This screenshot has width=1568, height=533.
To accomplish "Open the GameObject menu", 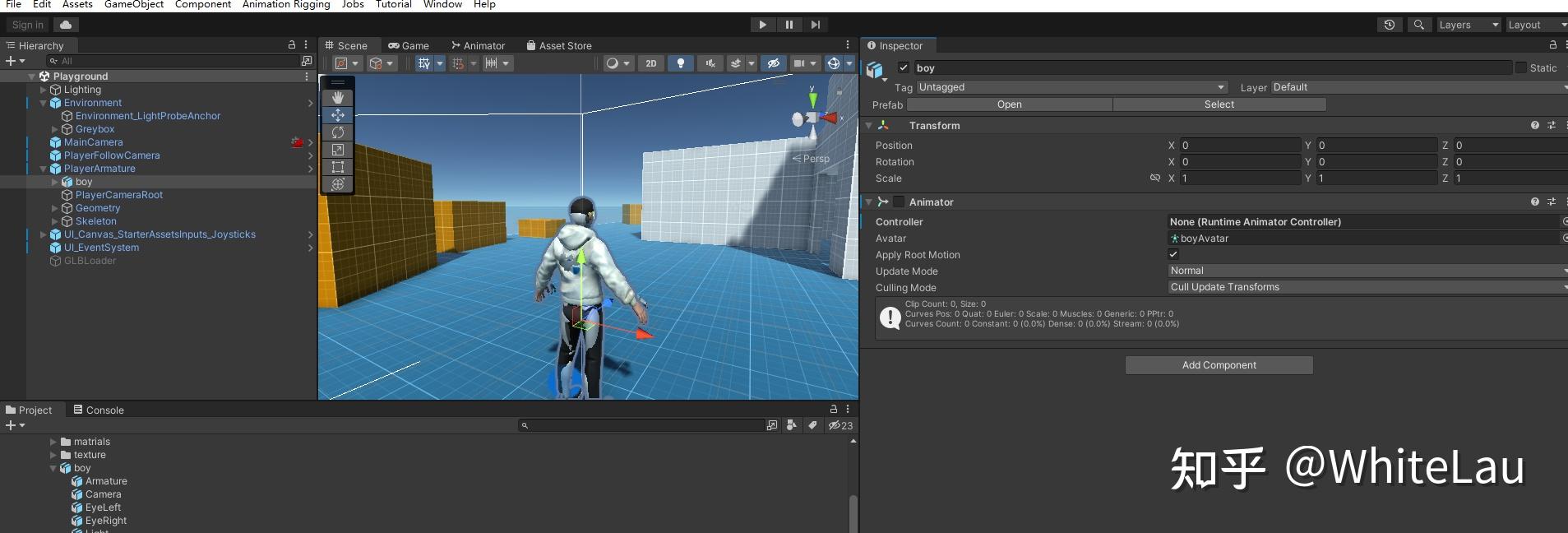I will coord(134,4).
